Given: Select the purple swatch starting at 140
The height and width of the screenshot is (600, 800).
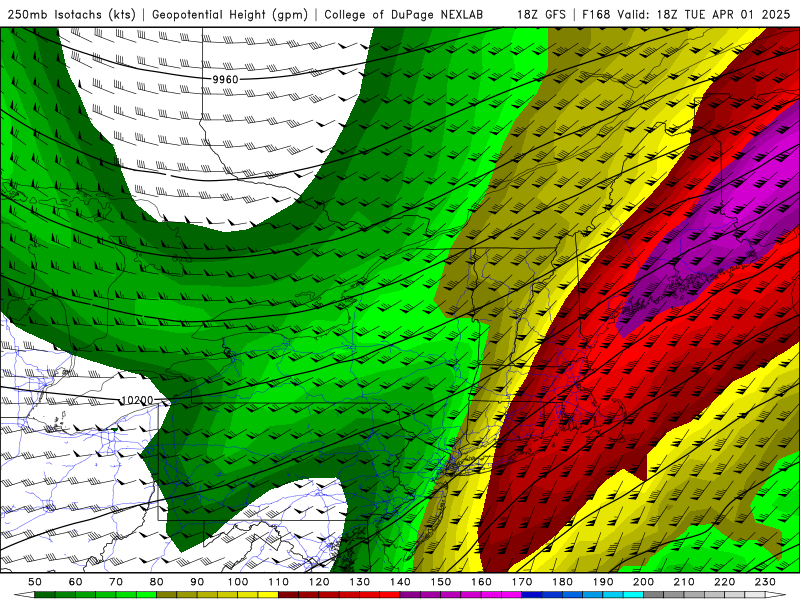Looking at the screenshot, I should [x=410, y=595].
